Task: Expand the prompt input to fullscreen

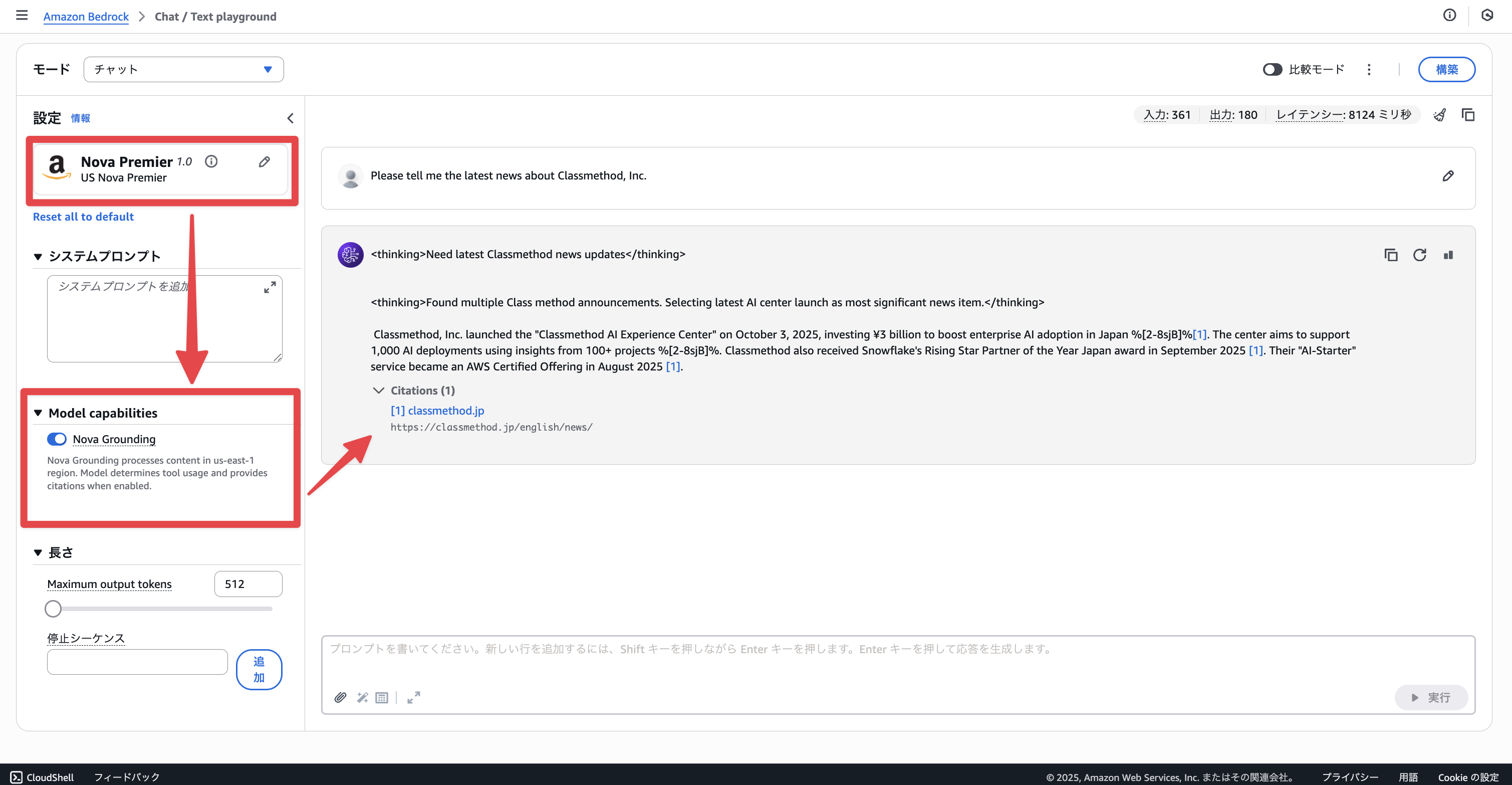Action: click(414, 697)
